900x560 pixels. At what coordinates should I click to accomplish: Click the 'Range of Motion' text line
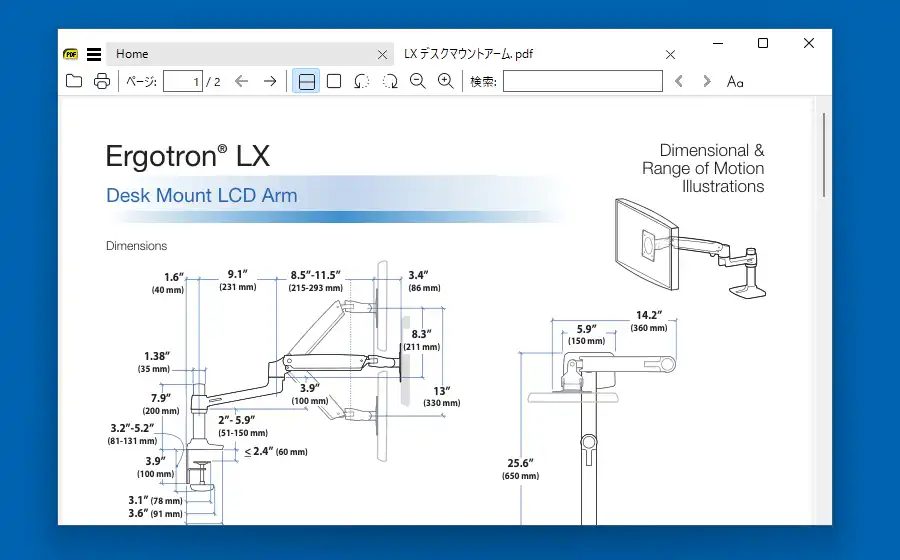[703, 169]
